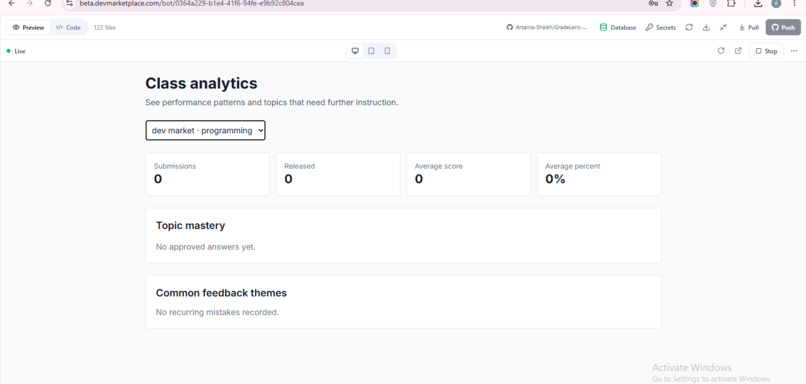806x384 pixels.
Task: Open the dev market - programming dropdown
Action: (206, 131)
